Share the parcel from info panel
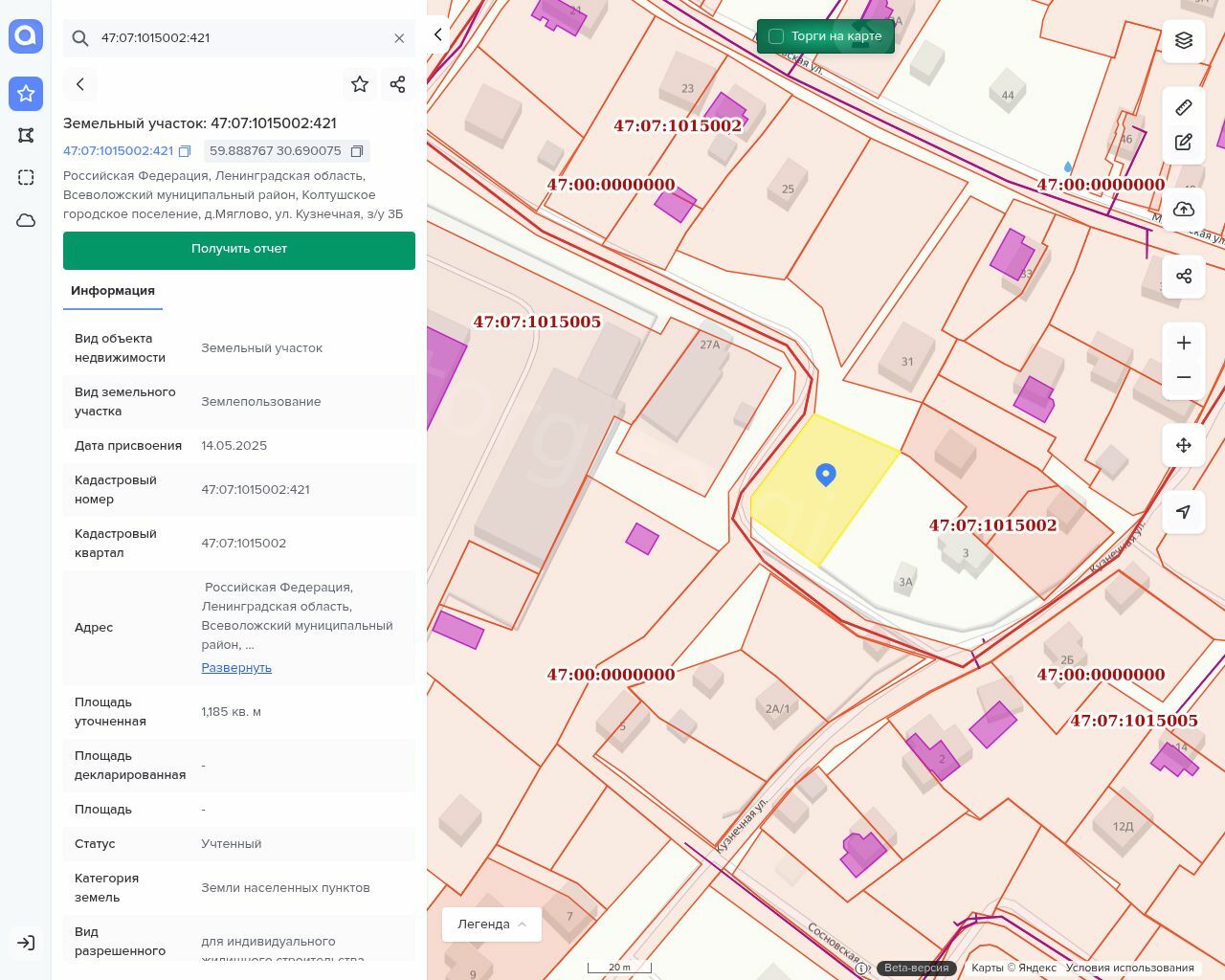Image resolution: width=1225 pixels, height=980 pixels. click(x=398, y=84)
